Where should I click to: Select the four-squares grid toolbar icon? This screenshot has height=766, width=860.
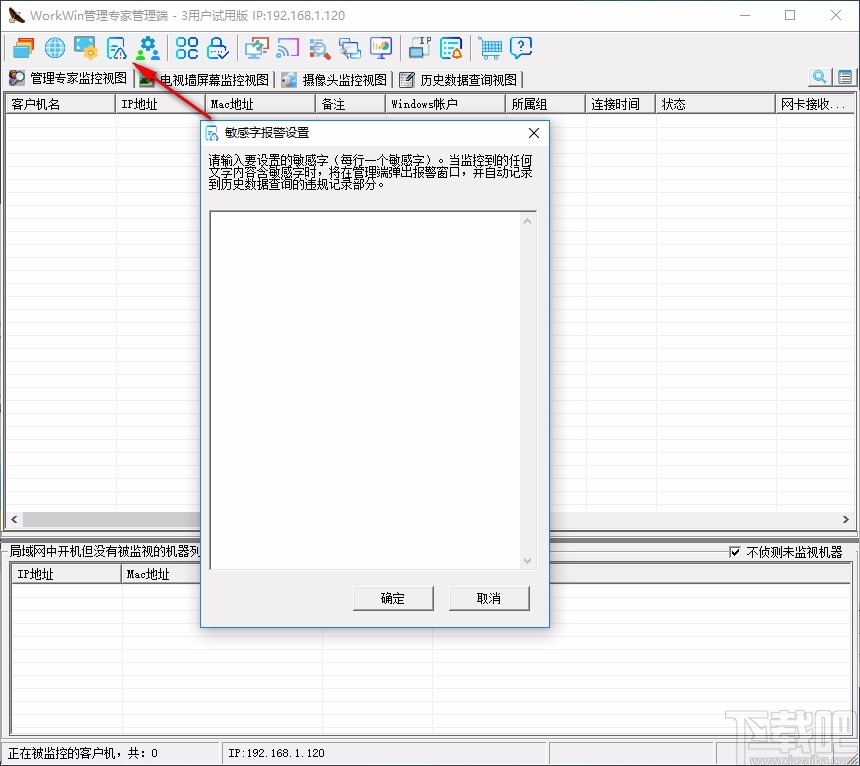[x=187, y=48]
